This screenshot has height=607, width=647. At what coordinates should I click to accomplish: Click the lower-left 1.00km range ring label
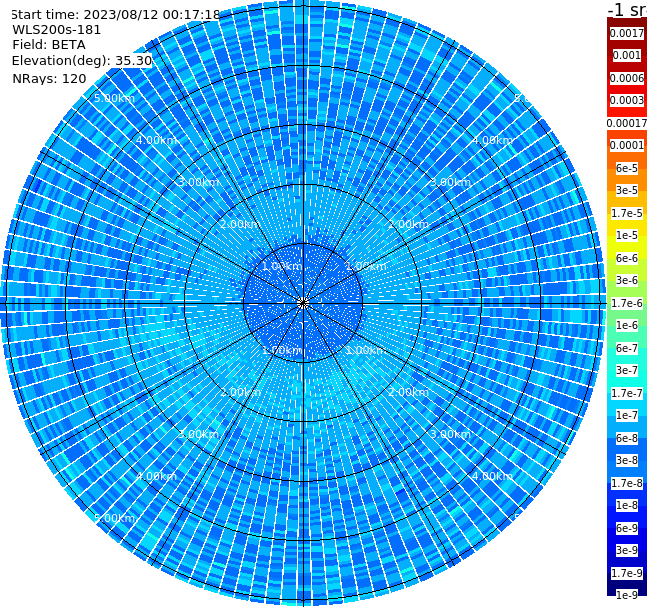282,350
